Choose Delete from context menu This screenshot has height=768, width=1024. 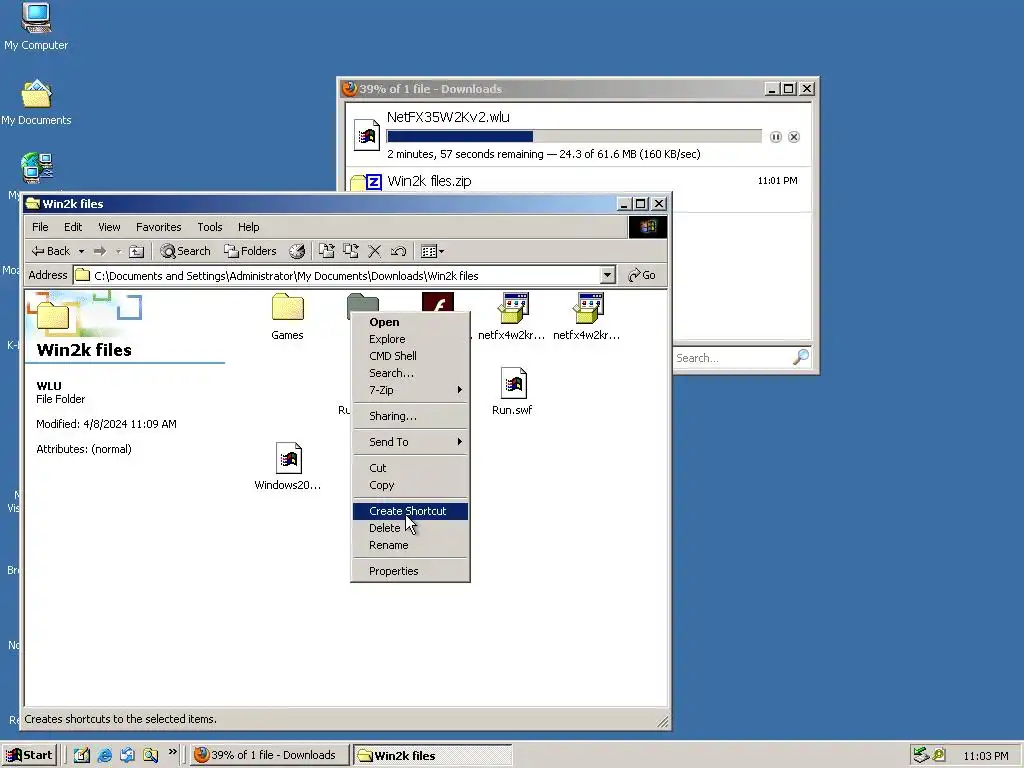tap(410, 528)
